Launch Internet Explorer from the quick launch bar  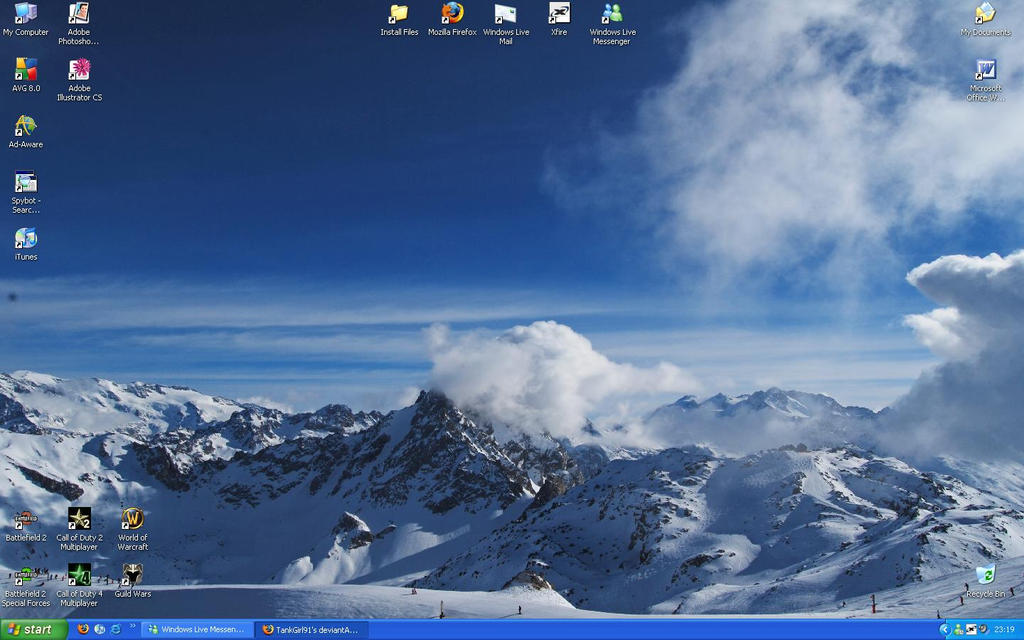point(116,629)
